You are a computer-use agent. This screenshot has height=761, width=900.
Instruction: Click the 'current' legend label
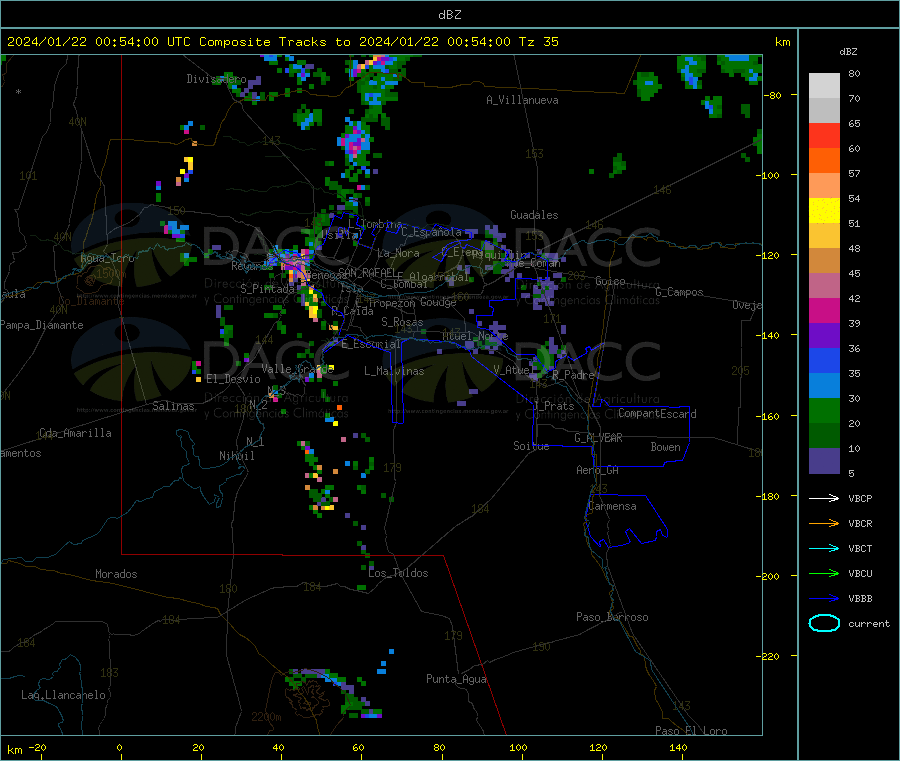click(869, 623)
